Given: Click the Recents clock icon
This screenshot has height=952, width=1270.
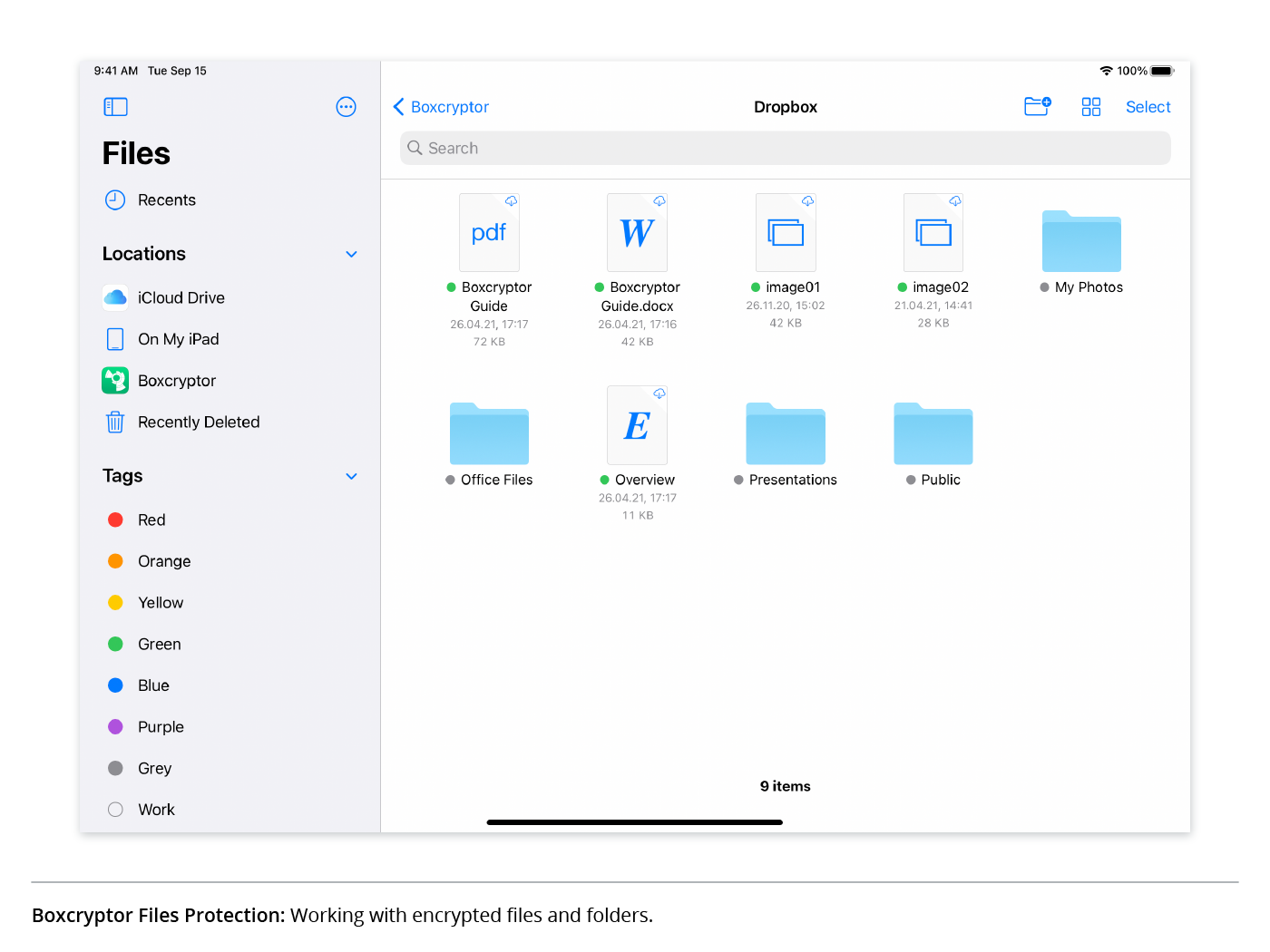Looking at the screenshot, I should point(115,199).
